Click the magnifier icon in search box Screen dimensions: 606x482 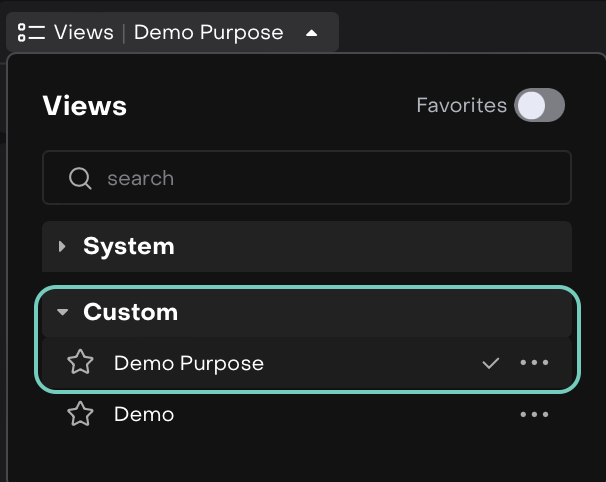tap(80, 178)
